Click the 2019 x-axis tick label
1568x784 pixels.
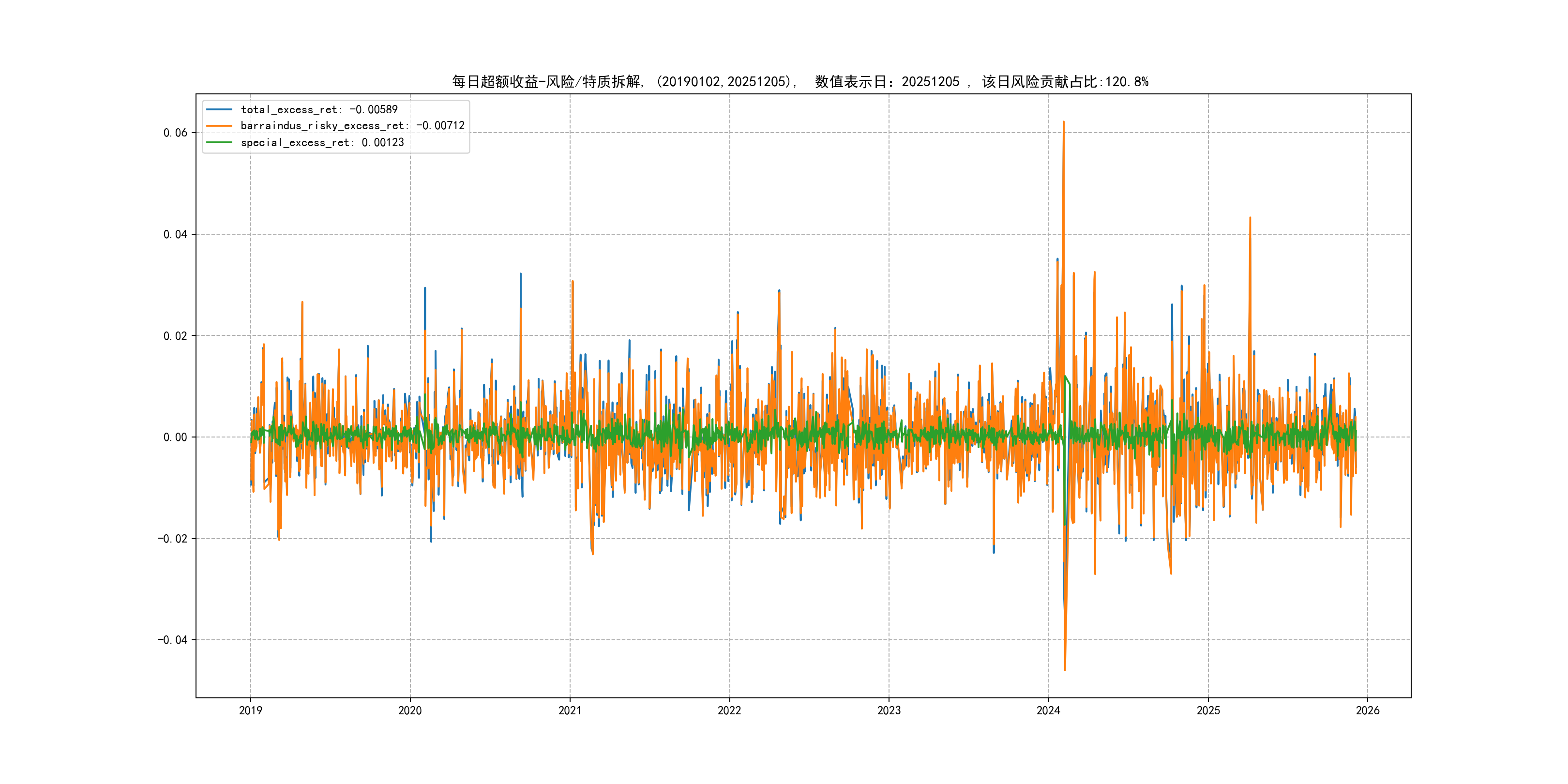pyautogui.click(x=250, y=710)
